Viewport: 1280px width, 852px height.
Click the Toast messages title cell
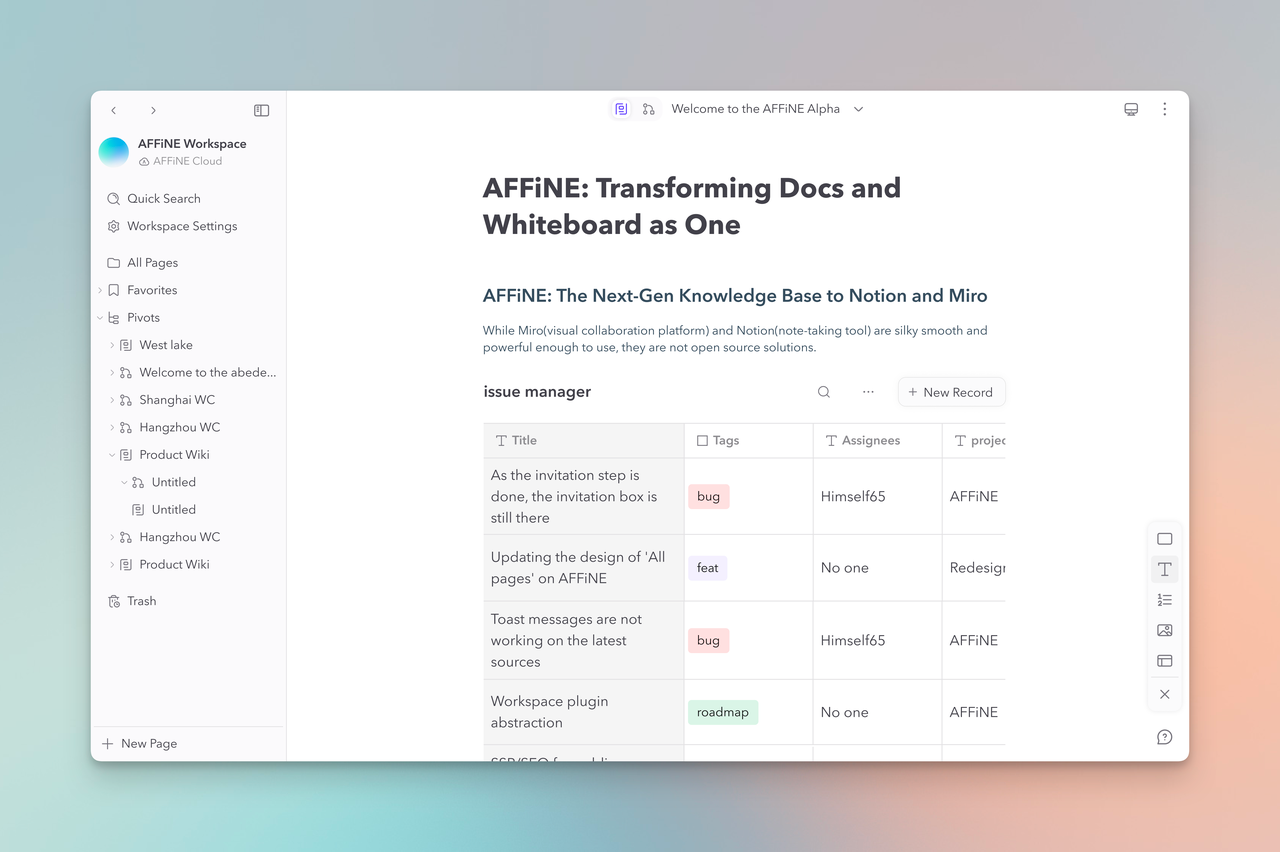point(583,640)
